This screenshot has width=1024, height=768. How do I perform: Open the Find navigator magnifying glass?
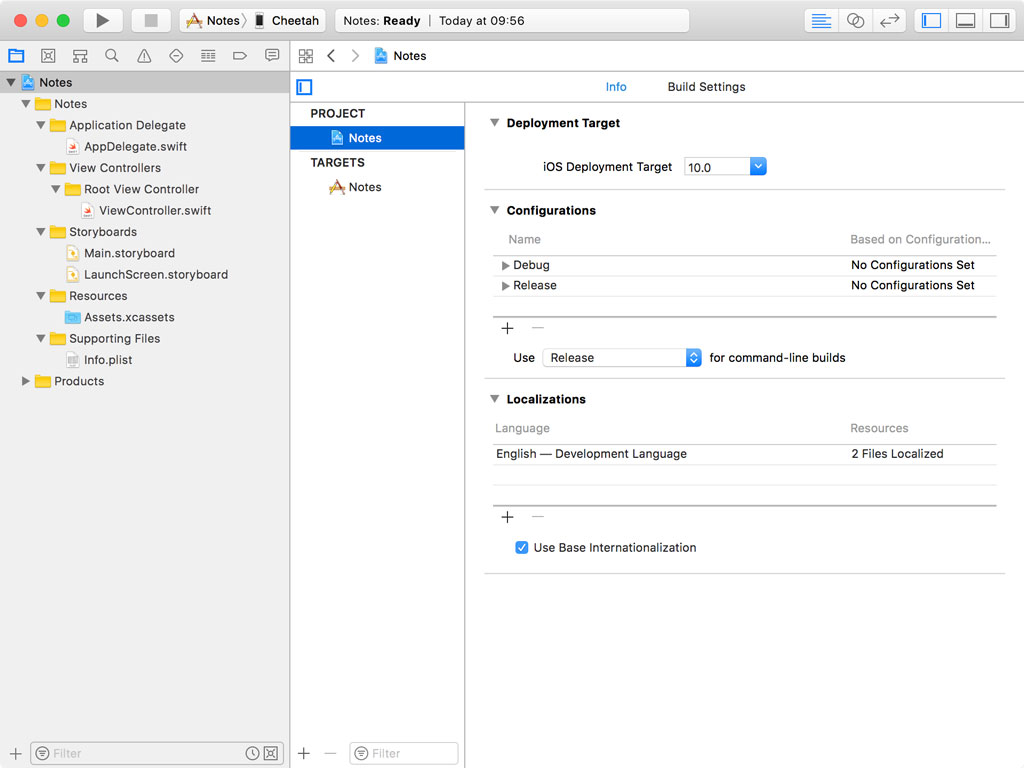coord(112,55)
